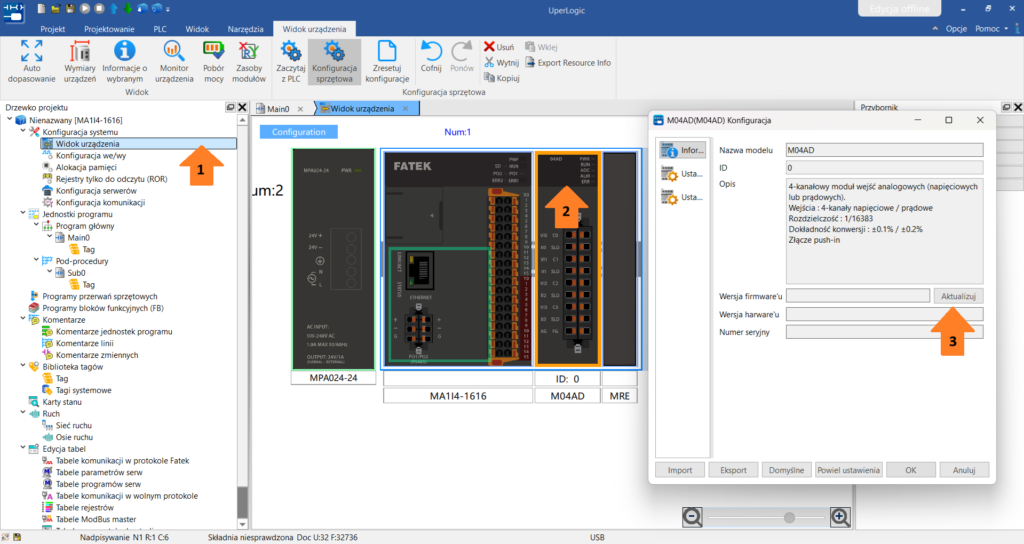Screen dimensions: 1024x544
Task: Click Cofnij undo icon
Action: click(431, 56)
